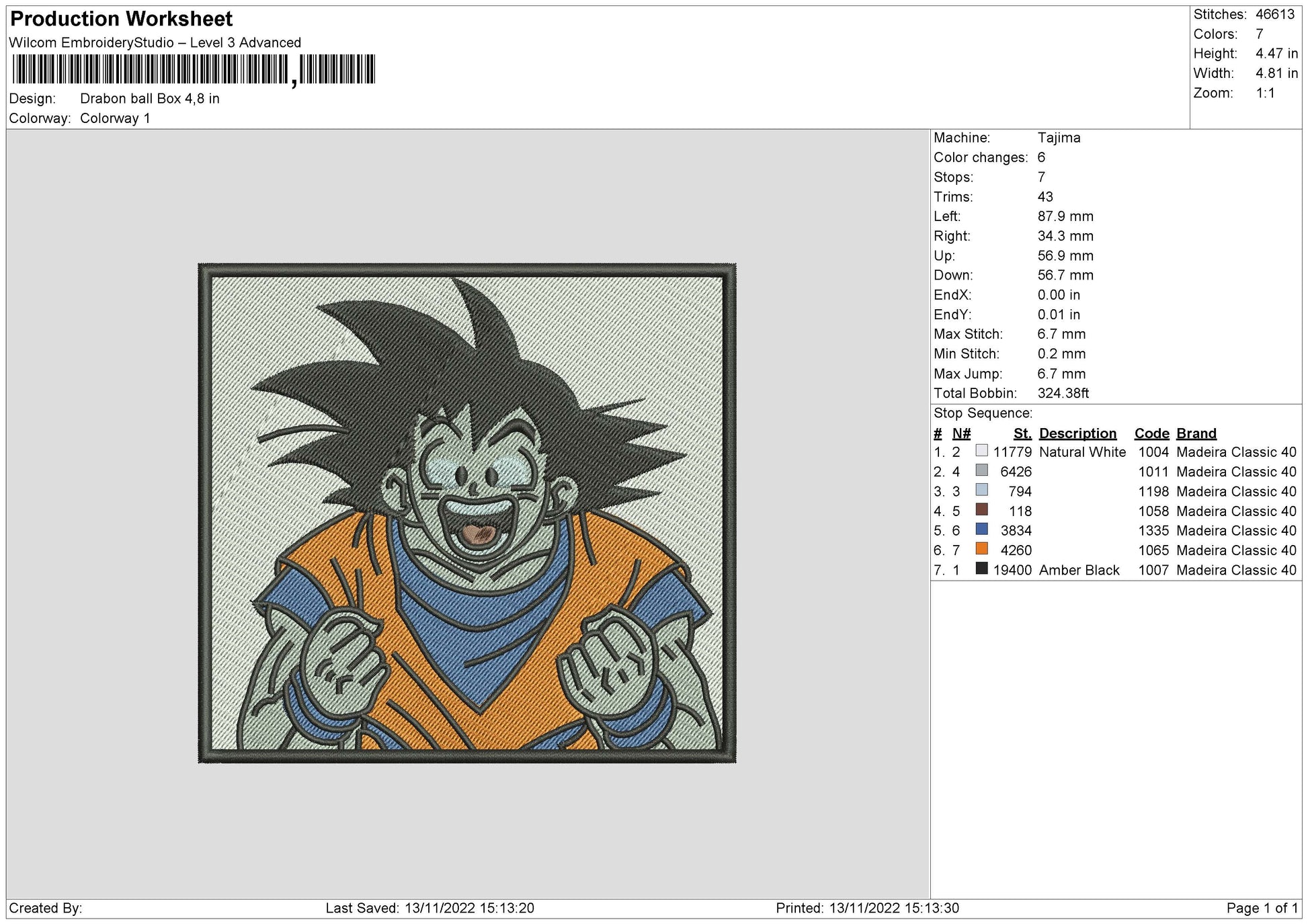
Task: Click the Width value '4.81 in'
Action: point(1277,73)
